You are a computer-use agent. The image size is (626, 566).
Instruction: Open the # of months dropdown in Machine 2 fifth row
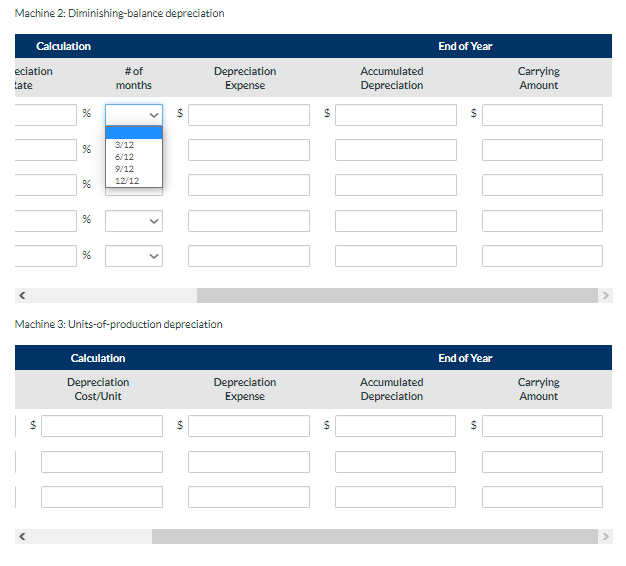pyautogui.click(x=134, y=256)
